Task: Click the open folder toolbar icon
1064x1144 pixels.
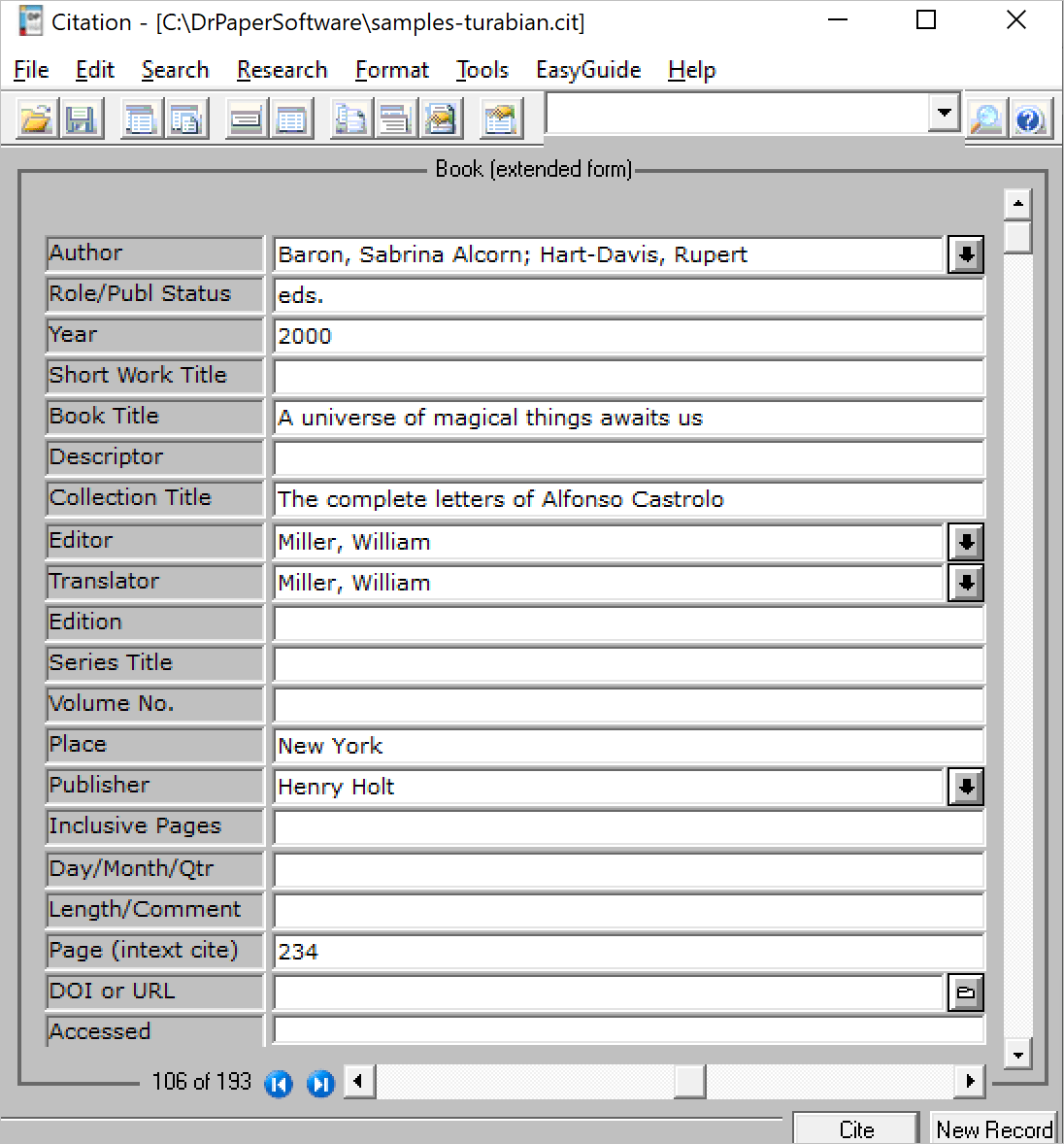Action: coord(36,119)
